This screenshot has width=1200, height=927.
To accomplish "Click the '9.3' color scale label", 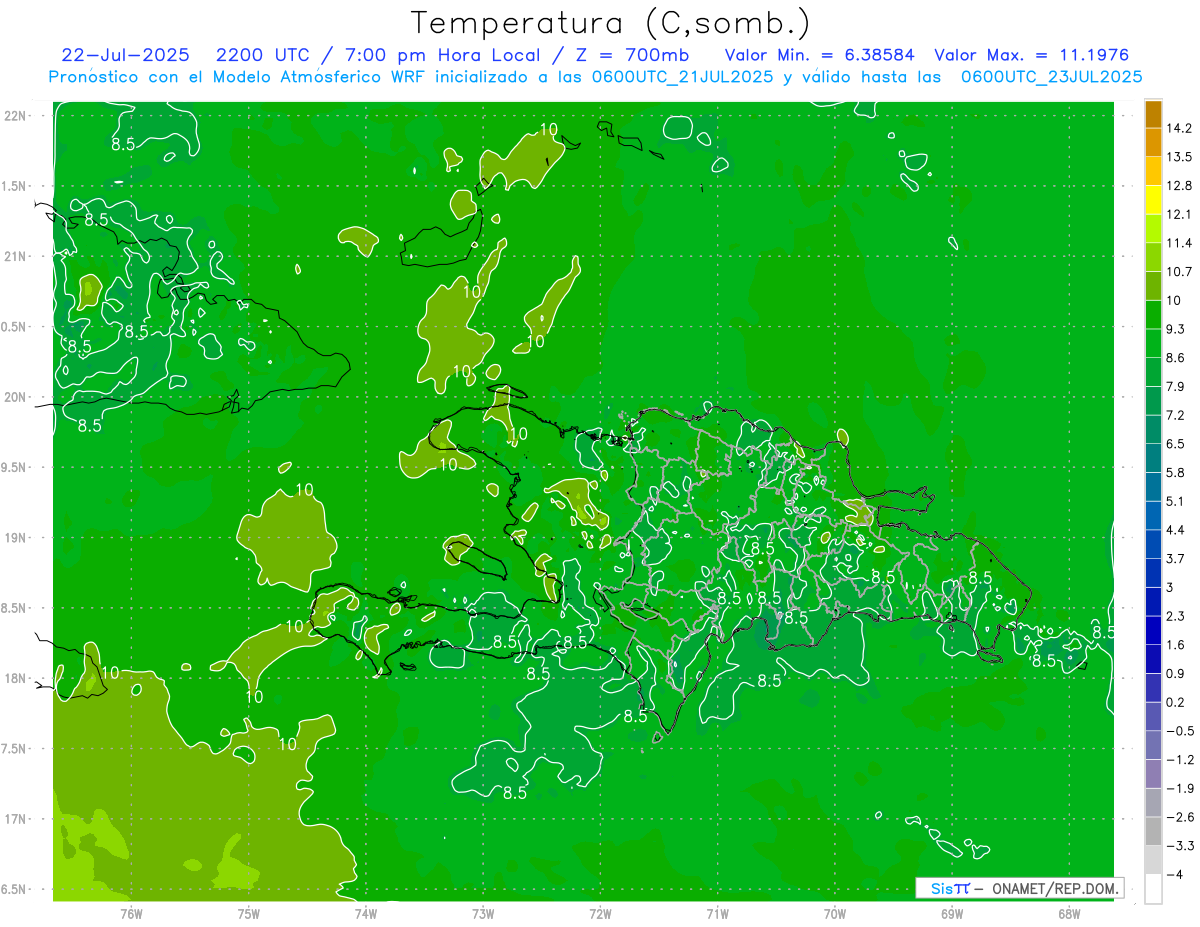I will 1175,329.
